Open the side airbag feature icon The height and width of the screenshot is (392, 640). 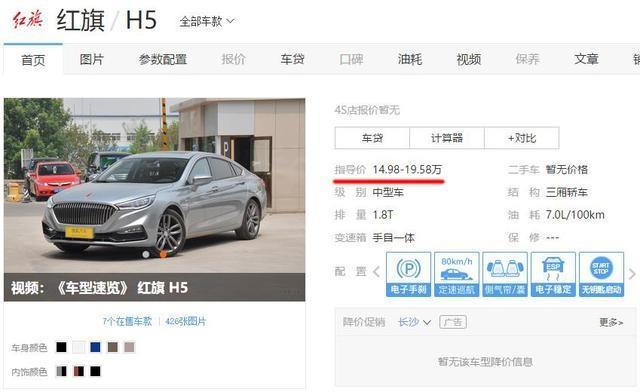(505, 274)
